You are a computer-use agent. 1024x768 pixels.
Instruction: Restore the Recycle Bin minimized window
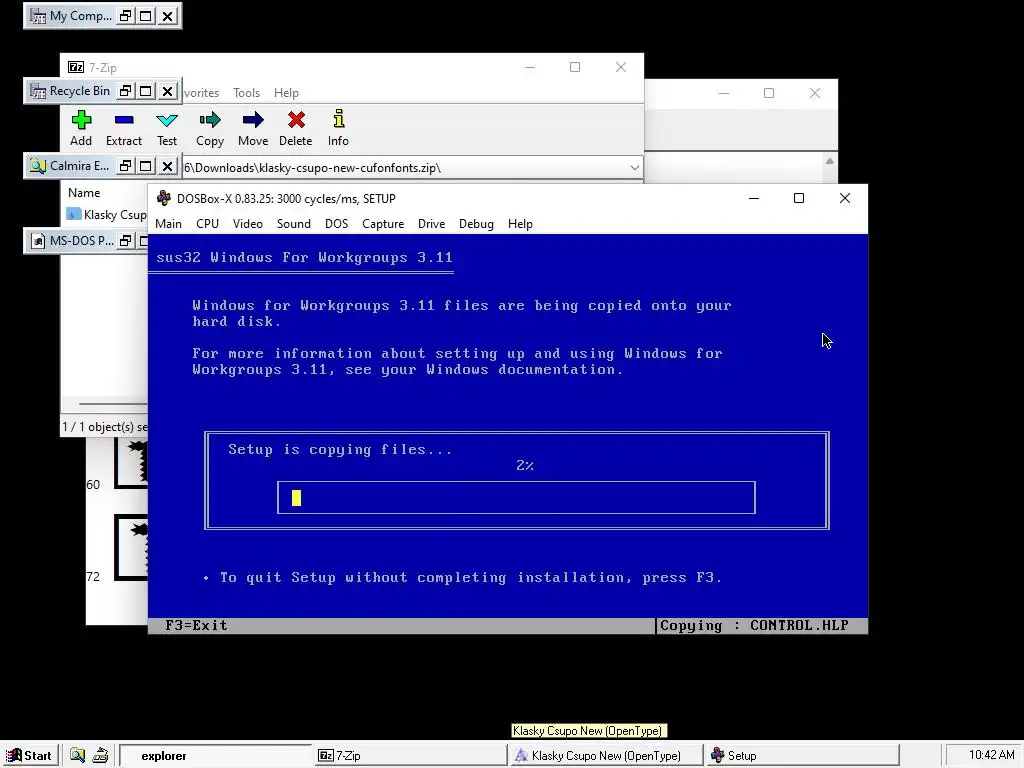(x=125, y=91)
